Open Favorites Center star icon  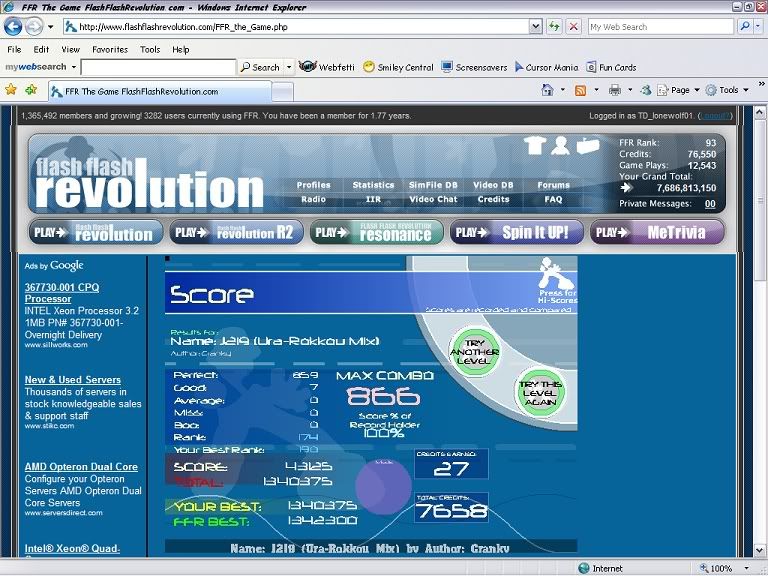[11, 90]
